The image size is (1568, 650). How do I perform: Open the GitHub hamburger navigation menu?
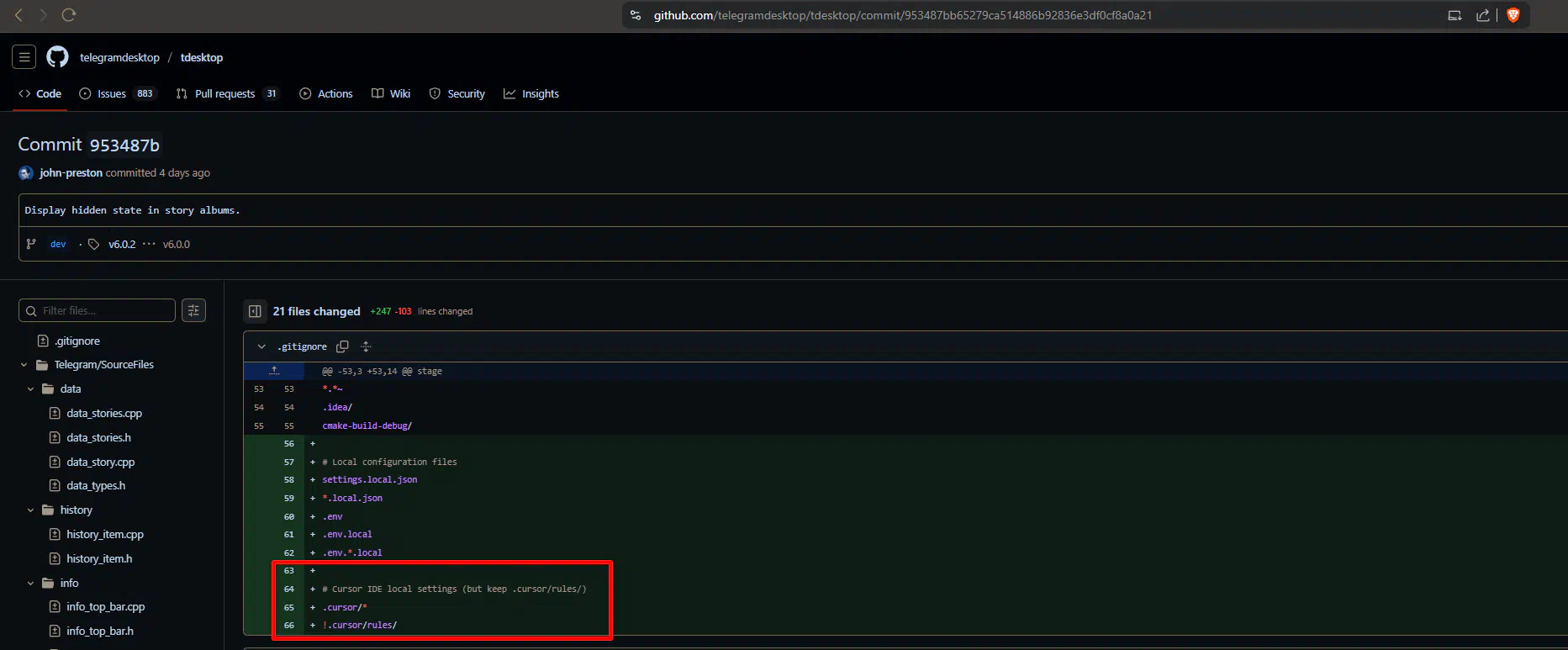(24, 57)
